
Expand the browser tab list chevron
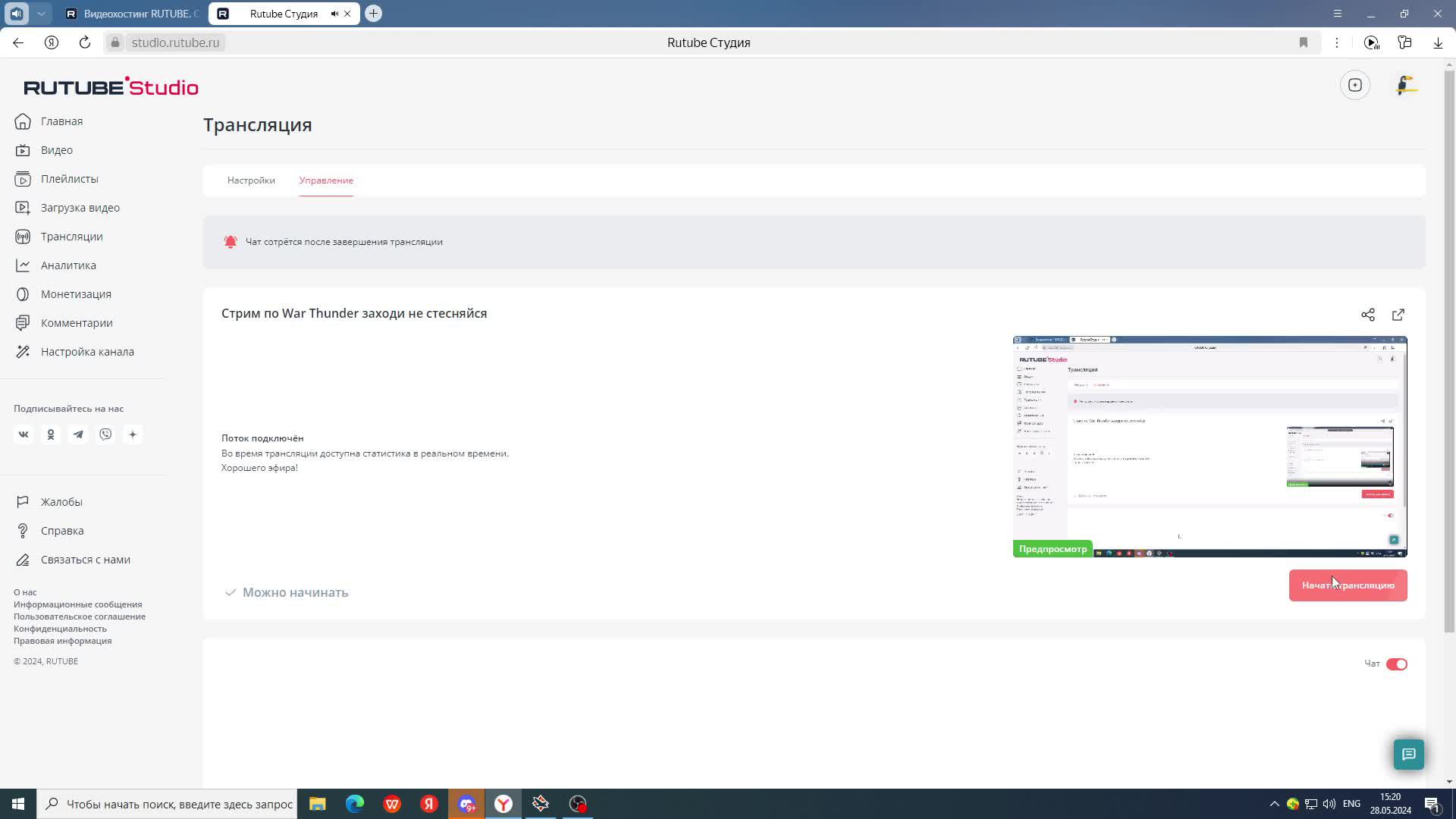[42, 14]
